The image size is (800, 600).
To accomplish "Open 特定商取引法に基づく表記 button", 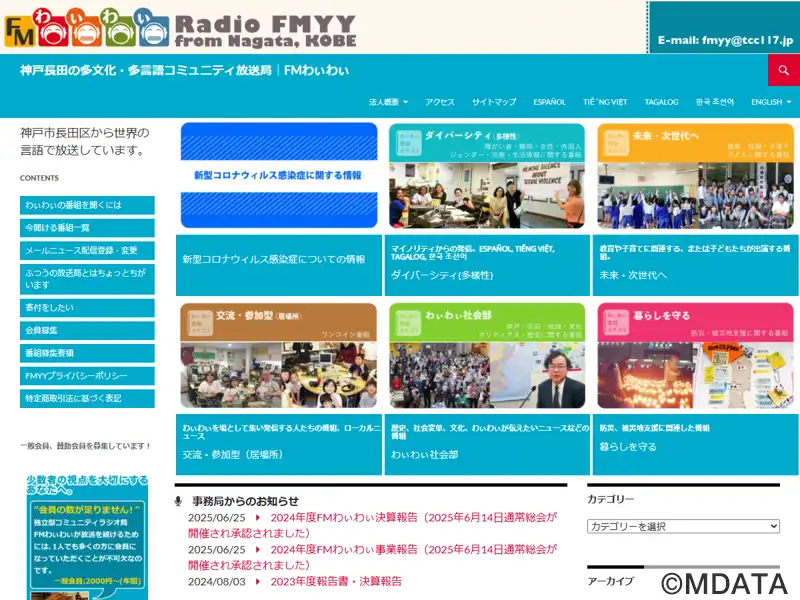I will click(x=87, y=398).
